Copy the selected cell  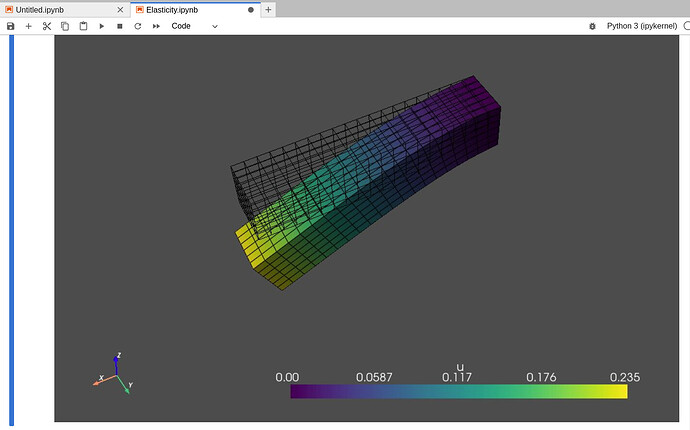point(65,26)
